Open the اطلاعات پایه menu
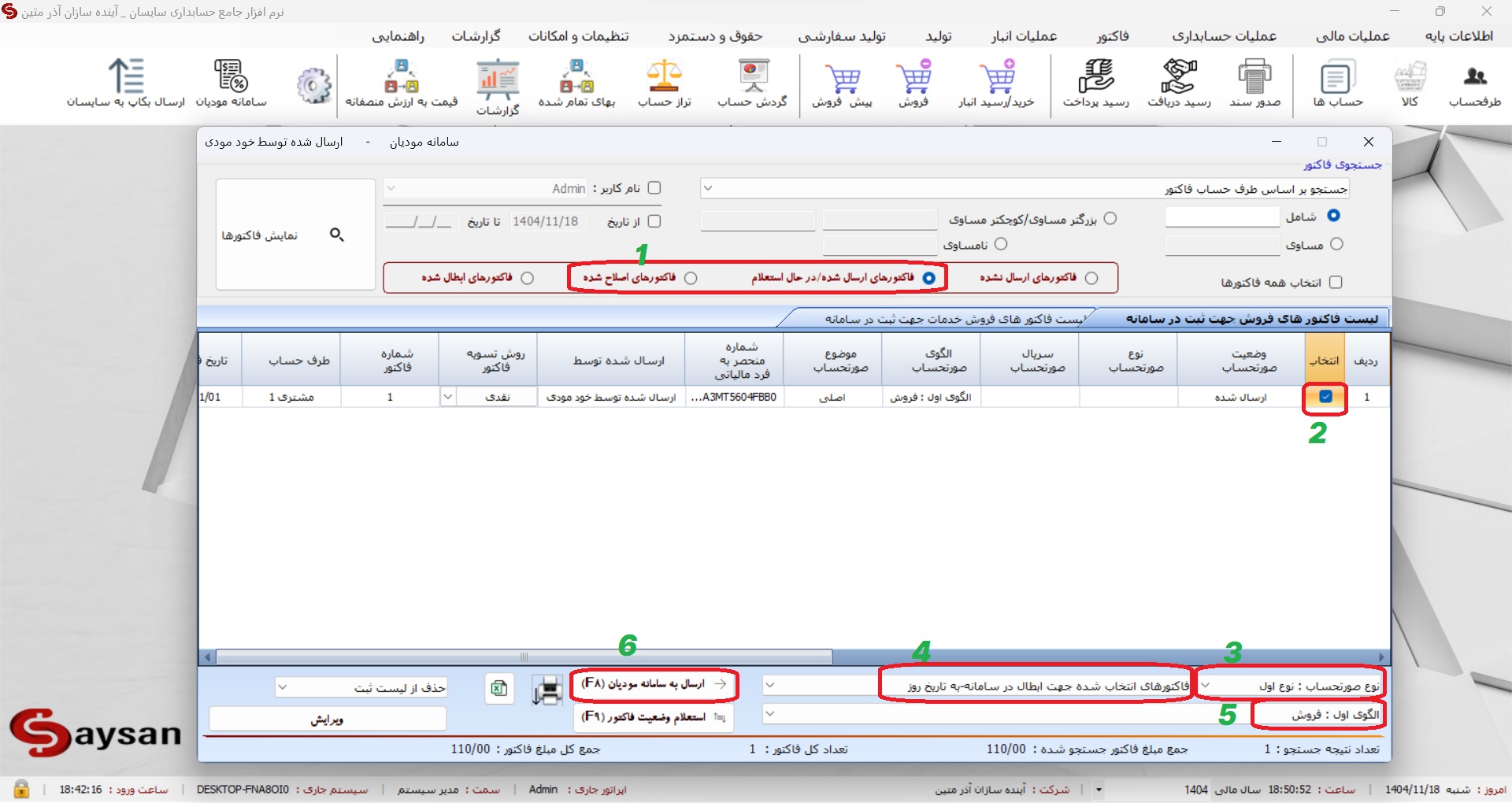This screenshot has height=803, width=1512. pyautogui.click(x=1459, y=36)
